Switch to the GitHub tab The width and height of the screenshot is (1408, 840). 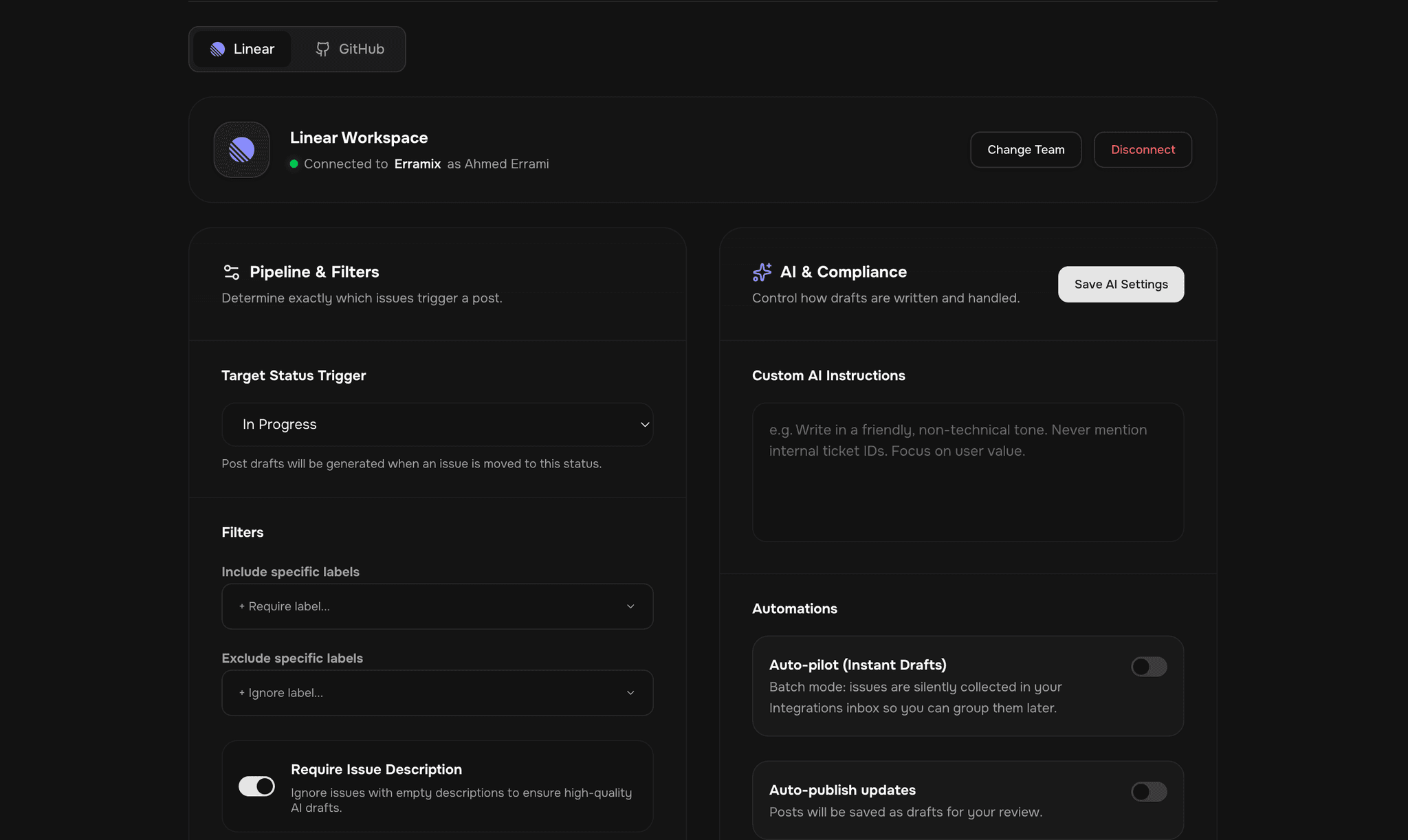coord(350,49)
